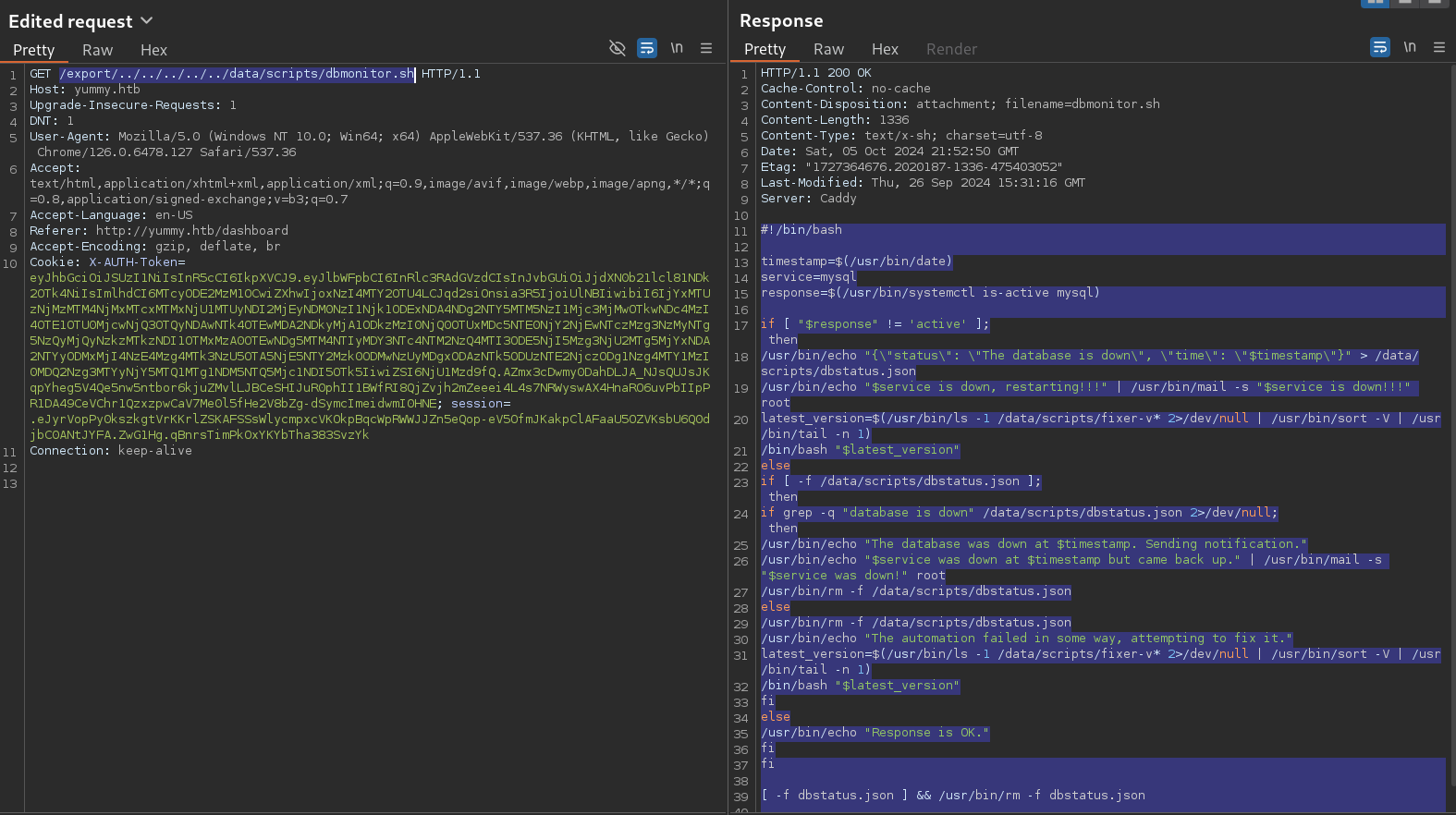Select top-bottom layout button
This screenshot has width=1456, height=815.
pyautogui.click(x=1405, y=3)
